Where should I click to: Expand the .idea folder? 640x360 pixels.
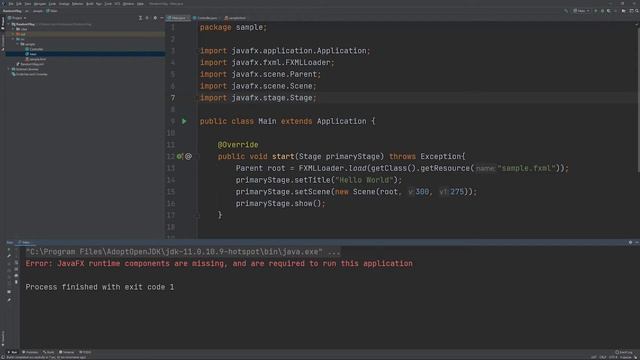point(13,29)
